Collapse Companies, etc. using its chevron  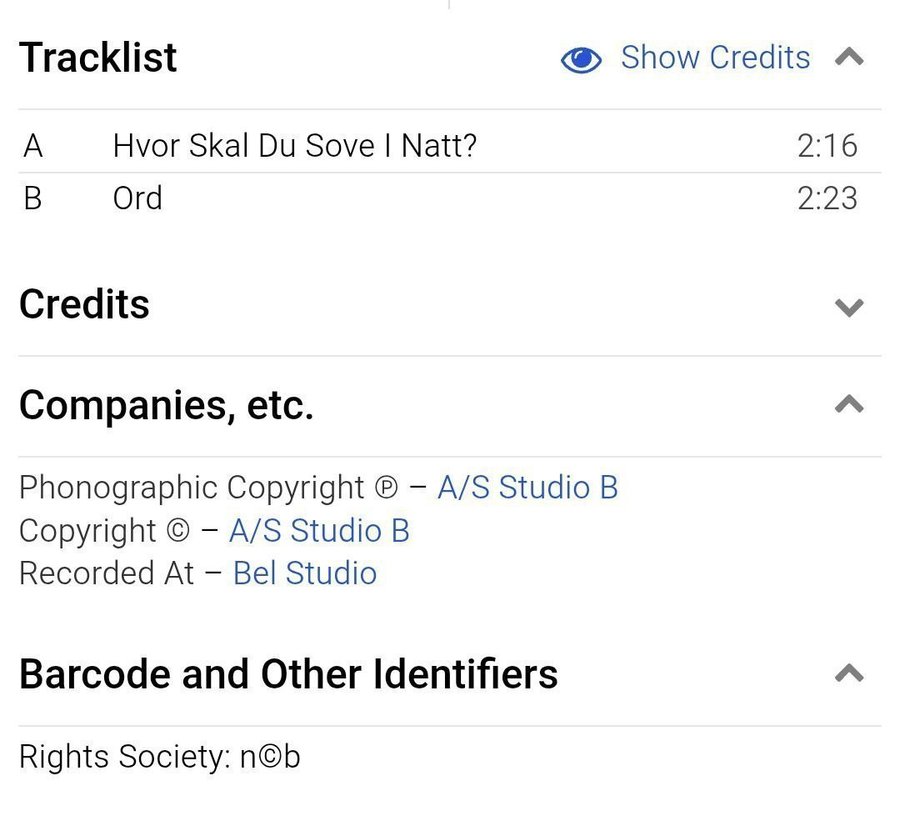(849, 405)
